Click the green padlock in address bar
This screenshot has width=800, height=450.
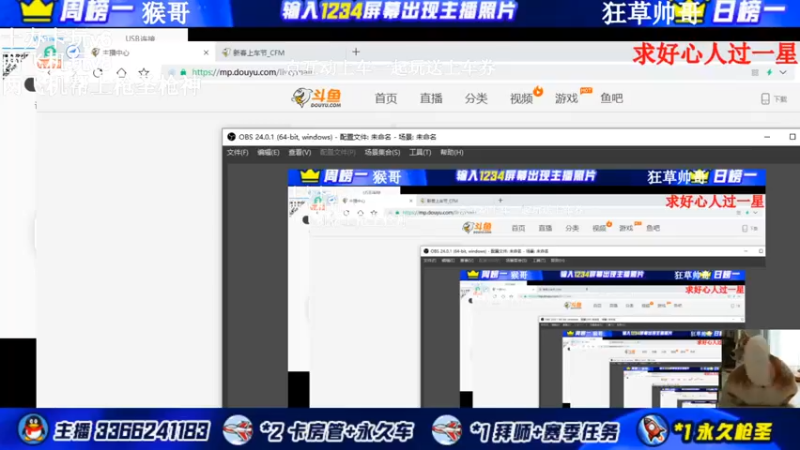click(x=183, y=72)
